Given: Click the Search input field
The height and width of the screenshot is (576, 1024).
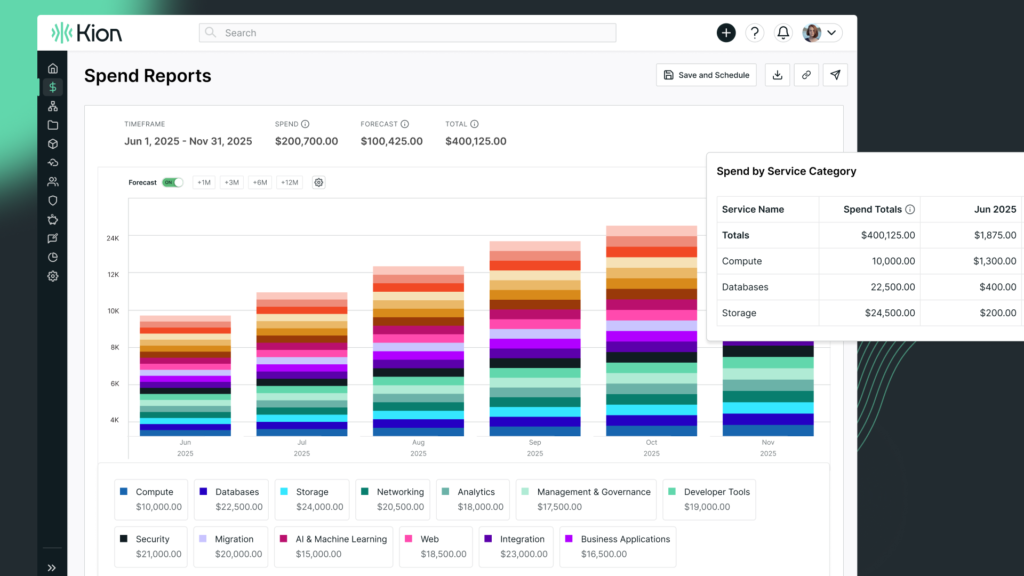Looking at the screenshot, I should click(x=408, y=33).
